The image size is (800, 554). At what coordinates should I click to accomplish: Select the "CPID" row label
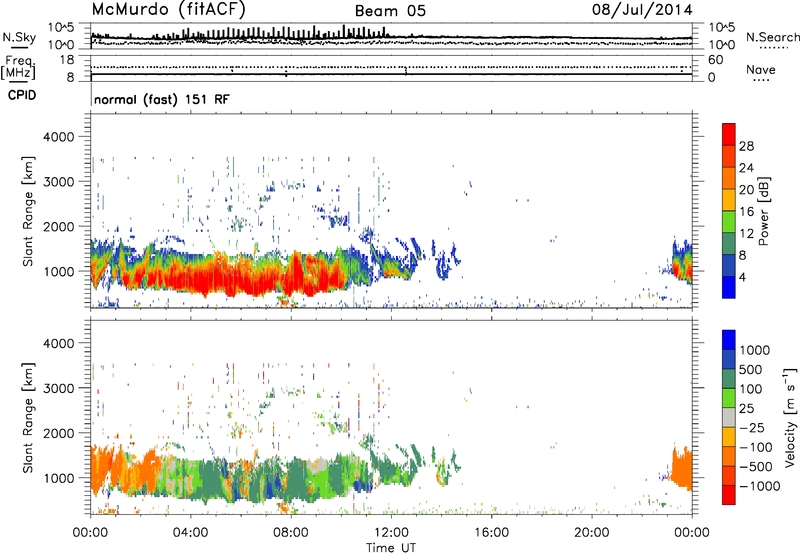(22, 95)
